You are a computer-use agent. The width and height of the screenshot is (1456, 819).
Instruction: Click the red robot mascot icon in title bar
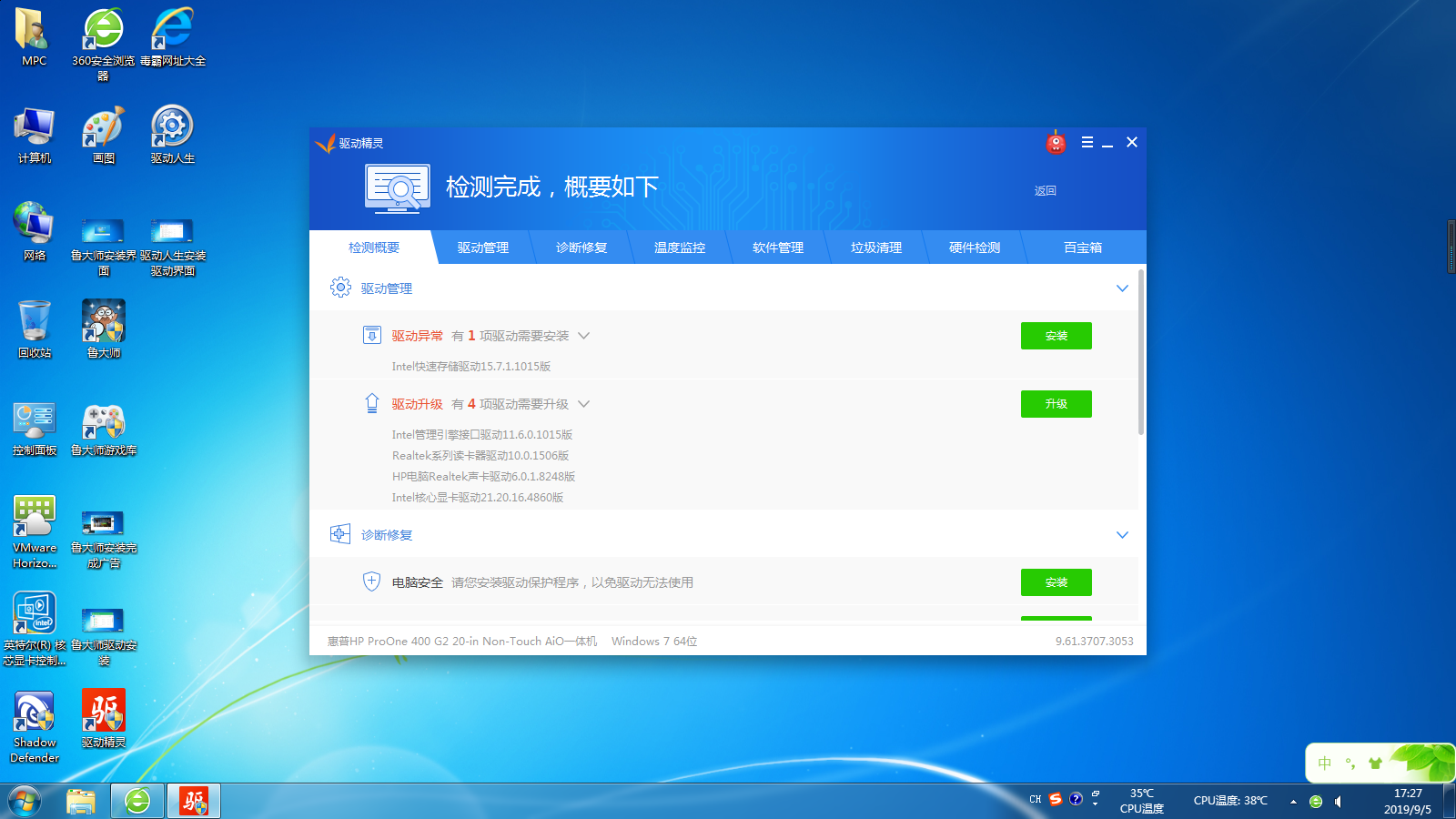point(1056,142)
